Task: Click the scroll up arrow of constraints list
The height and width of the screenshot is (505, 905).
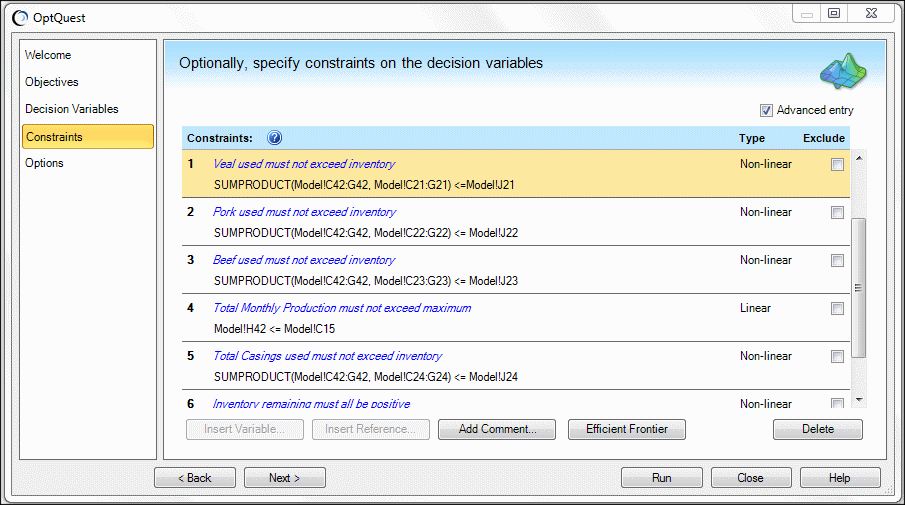Action: tap(859, 158)
